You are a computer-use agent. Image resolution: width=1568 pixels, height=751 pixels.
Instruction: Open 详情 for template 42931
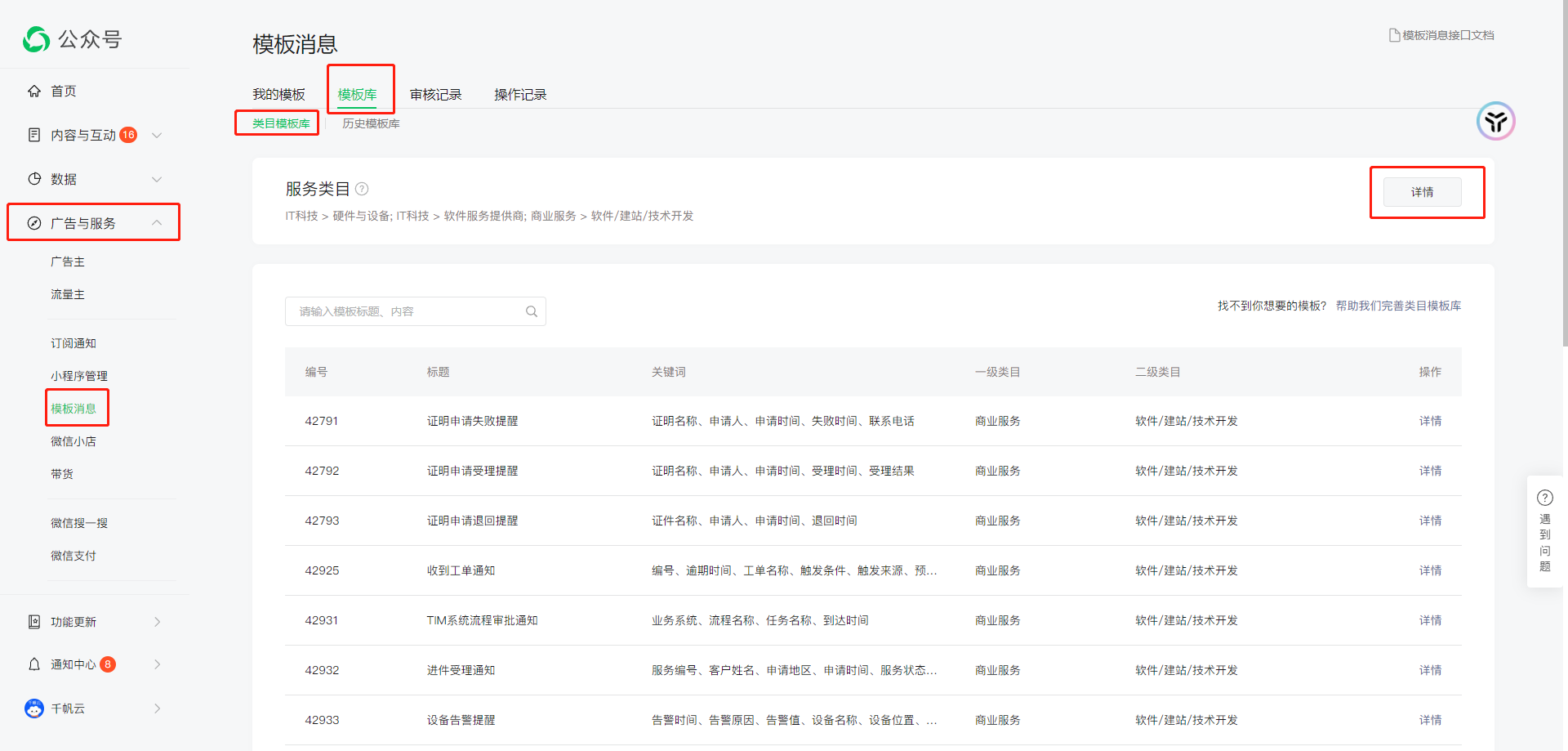[x=1431, y=620]
